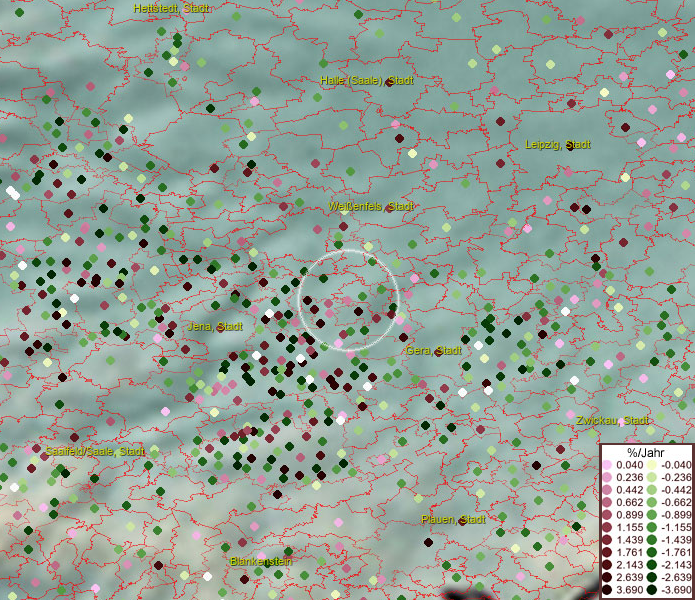The width and height of the screenshot is (695, 600).
Task: Select the 1.761 legend swatch
Action: point(607,553)
